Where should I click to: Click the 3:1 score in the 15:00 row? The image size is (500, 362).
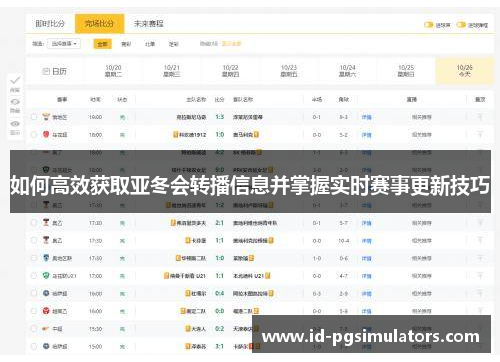219,346
